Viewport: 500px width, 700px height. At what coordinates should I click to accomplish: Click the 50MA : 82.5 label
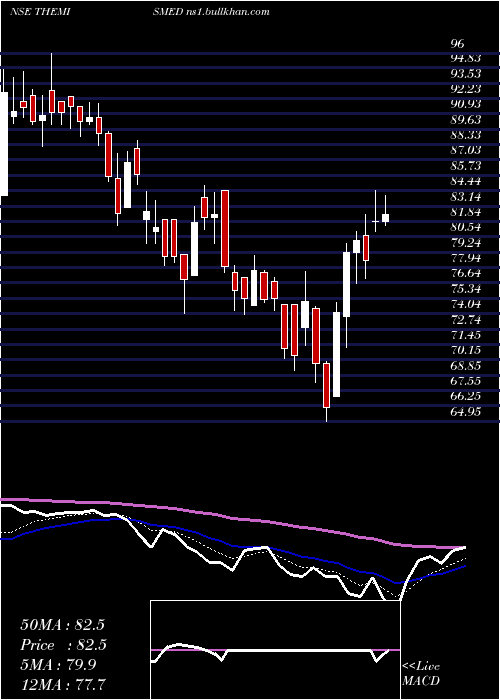(x=62, y=625)
